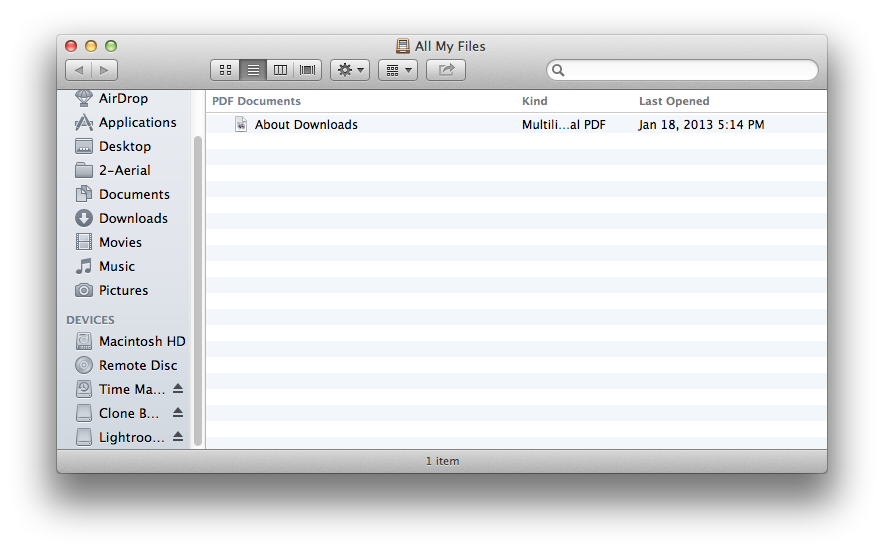Sort by the Last Opened column header
This screenshot has height=552, width=884.
674,101
